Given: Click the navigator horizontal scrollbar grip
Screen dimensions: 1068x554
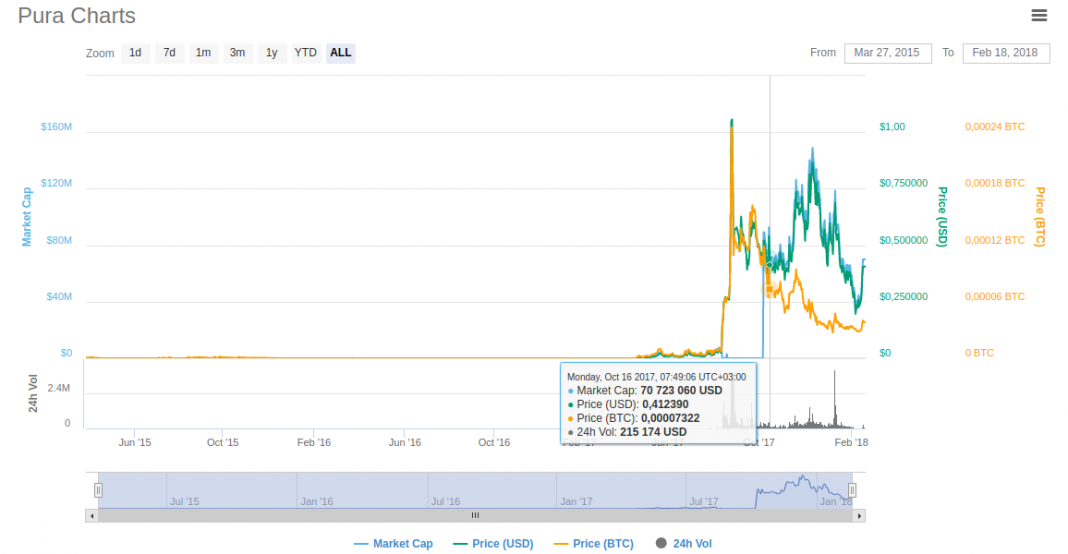Looking at the screenshot, I should (475, 516).
